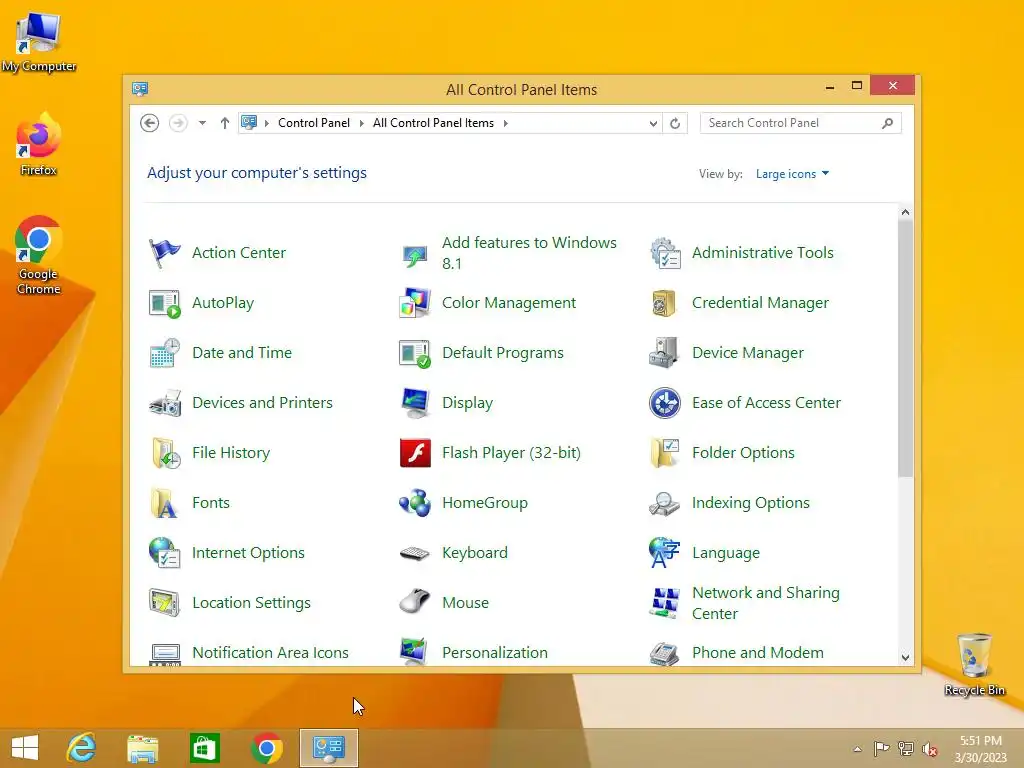
Task: Open the Mouse icon
Action: pyautogui.click(x=415, y=601)
